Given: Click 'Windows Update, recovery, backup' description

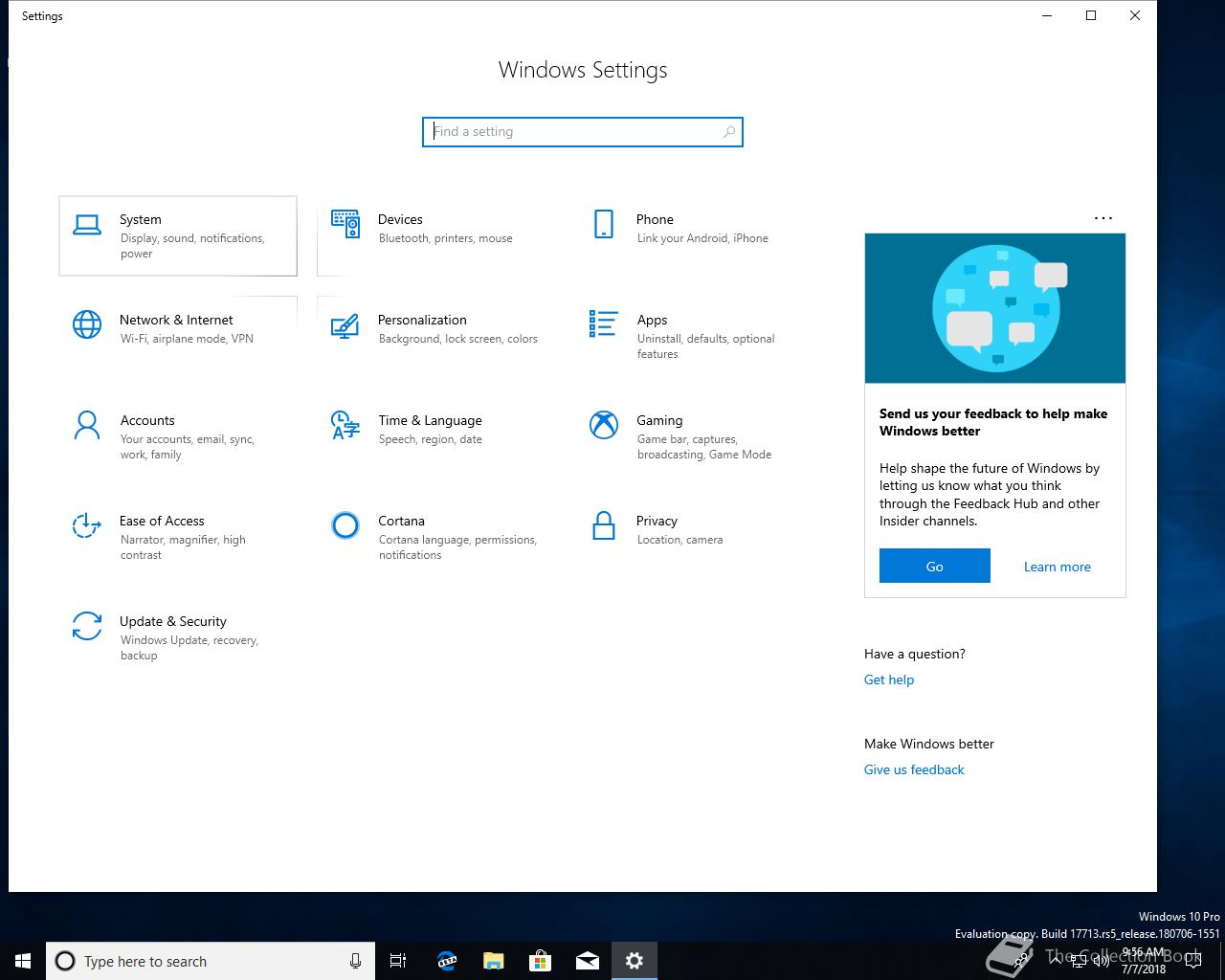Looking at the screenshot, I should coord(189,648).
